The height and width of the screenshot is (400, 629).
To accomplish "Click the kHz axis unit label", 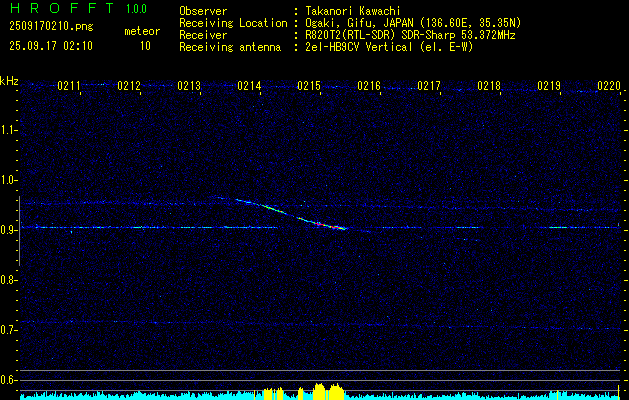I will pyautogui.click(x=9, y=81).
